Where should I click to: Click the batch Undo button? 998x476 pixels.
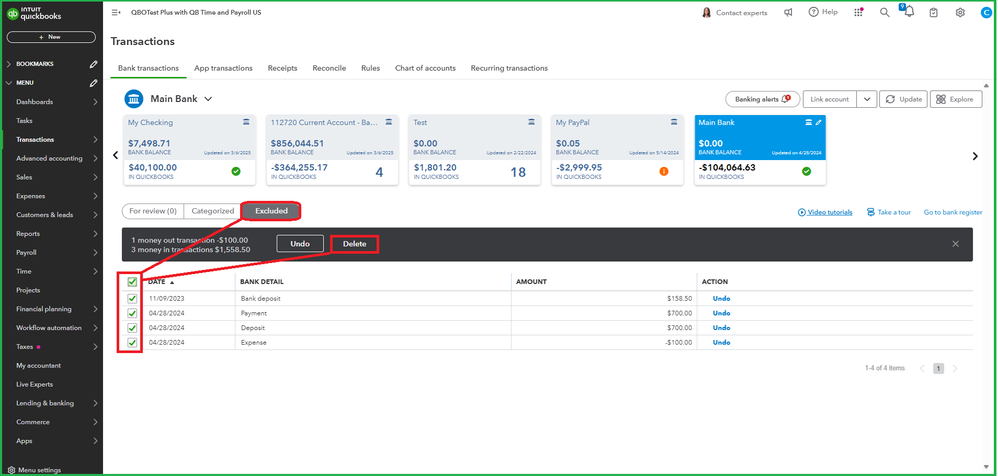(x=300, y=244)
